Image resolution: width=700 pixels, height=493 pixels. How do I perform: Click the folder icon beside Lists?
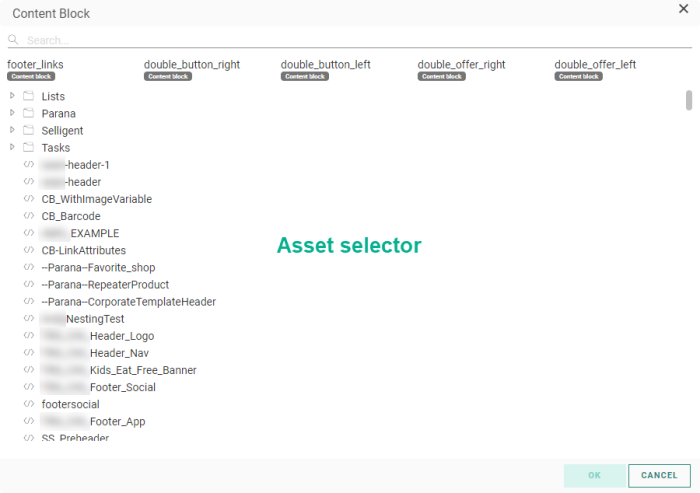28,97
